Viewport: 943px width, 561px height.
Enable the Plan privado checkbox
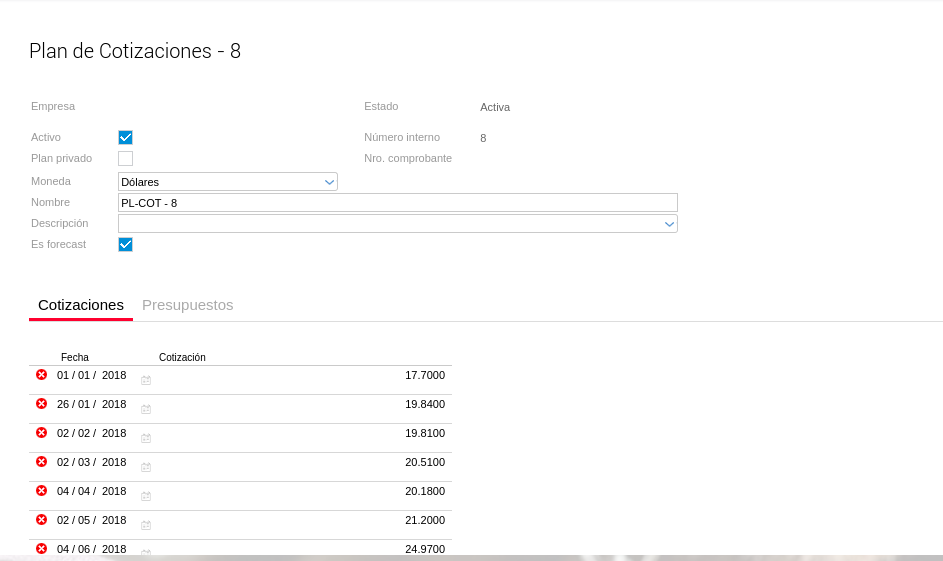click(x=125, y=158)
